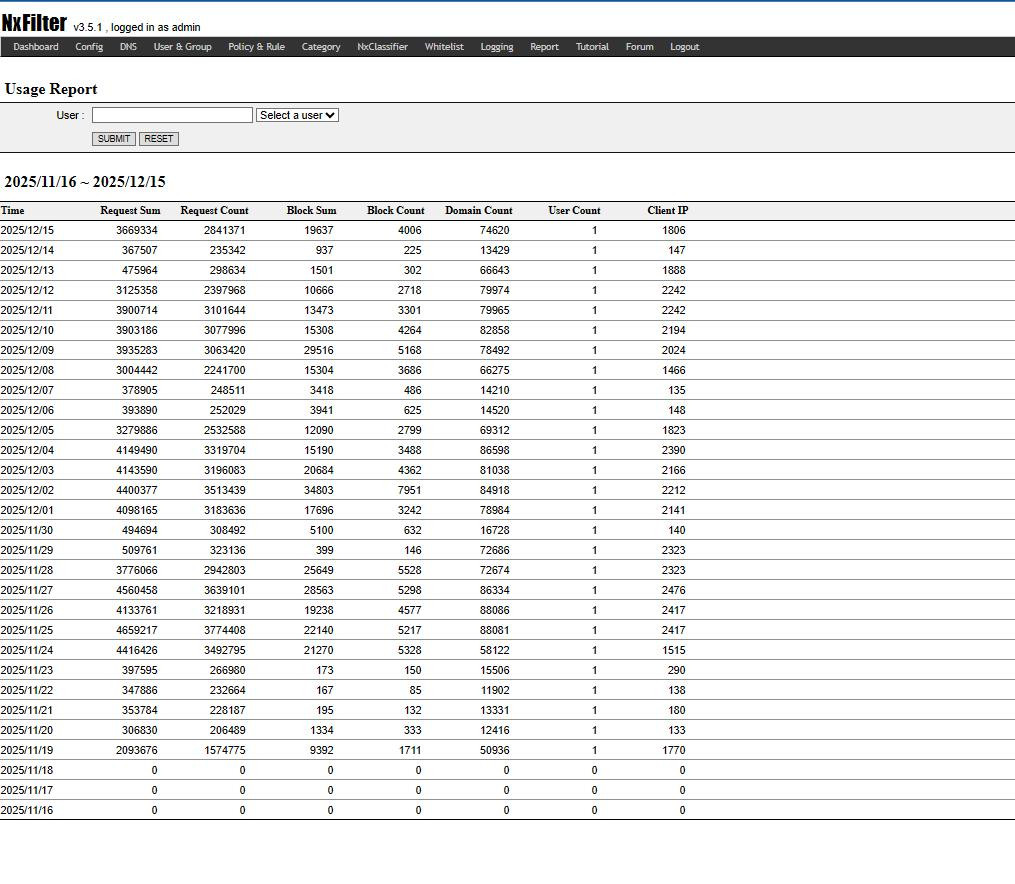Expand the 'Select a user' dropdown
The height and width of the screenshot is (884, 1015).
point(297,115)
